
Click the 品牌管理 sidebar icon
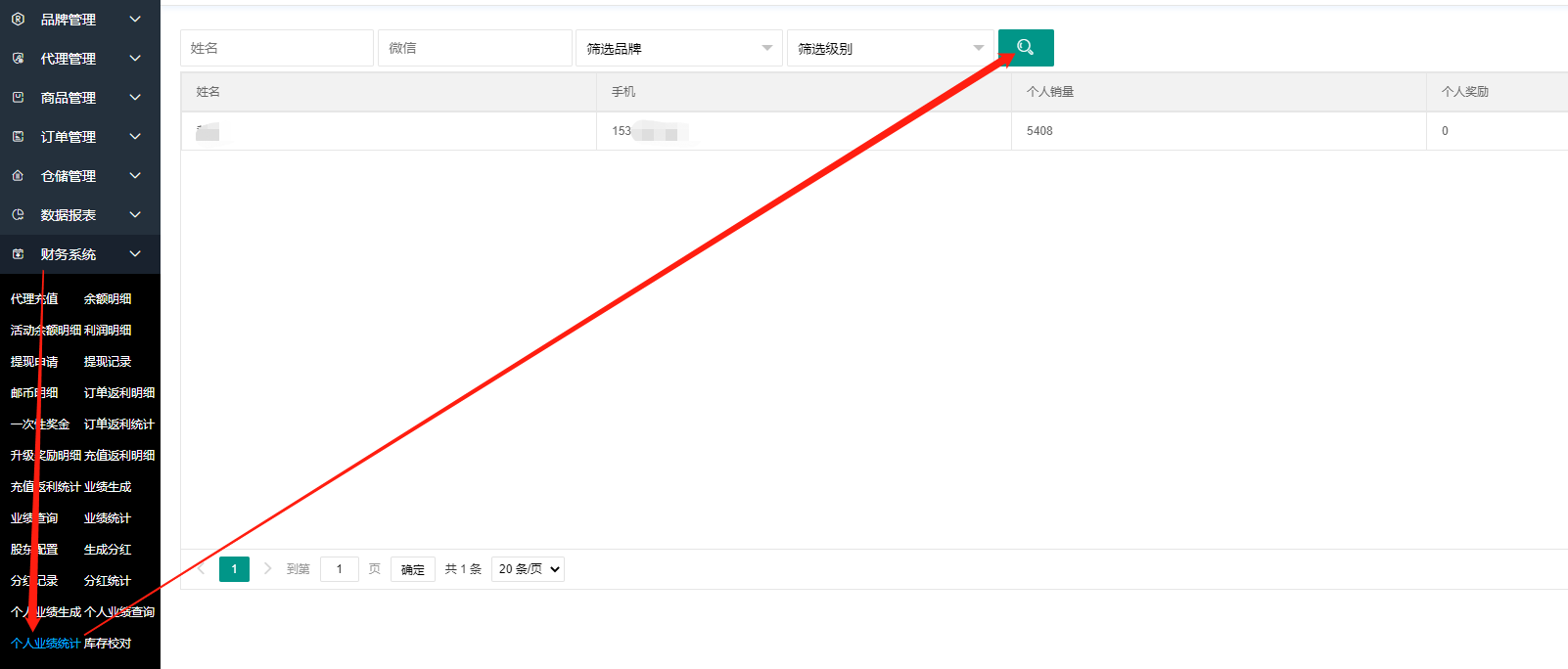coord(18,20)
